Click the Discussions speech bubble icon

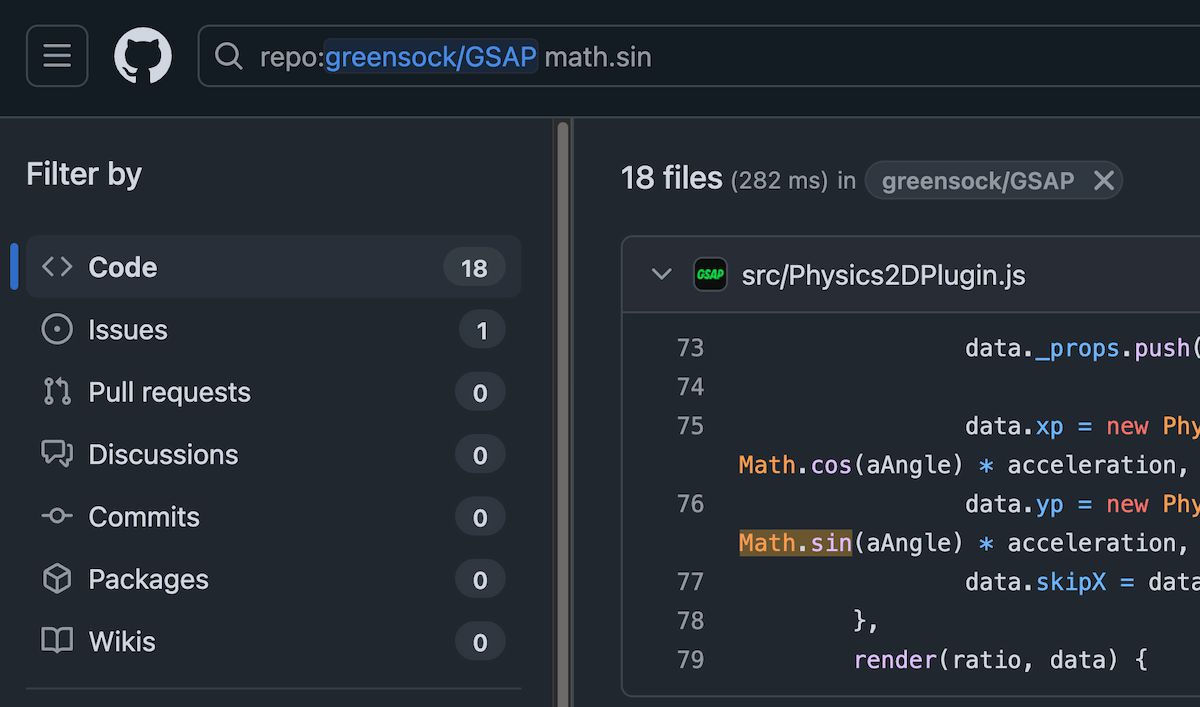(x=57, y=454)
